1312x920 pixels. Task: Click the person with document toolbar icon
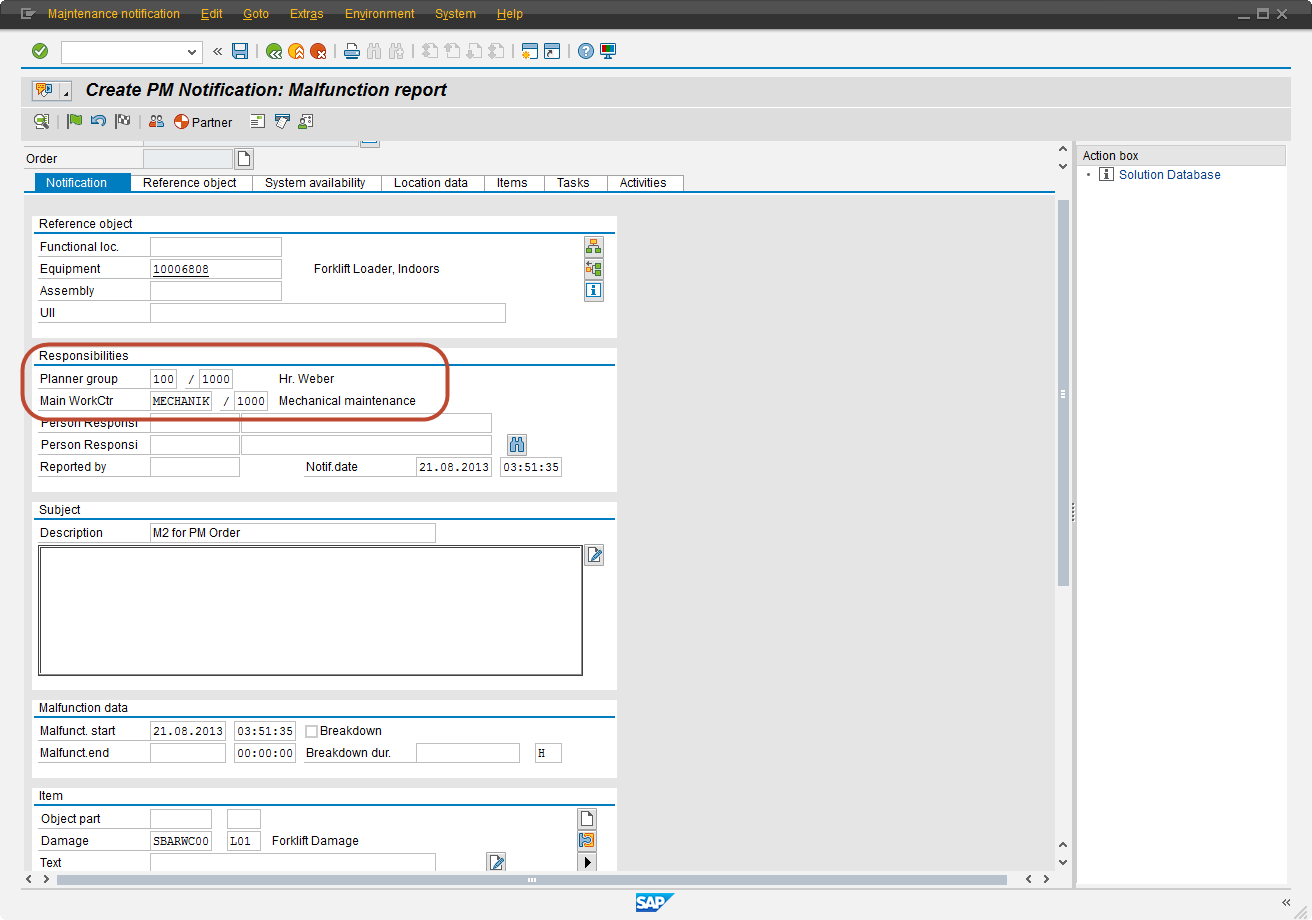[x=306, y=122]
